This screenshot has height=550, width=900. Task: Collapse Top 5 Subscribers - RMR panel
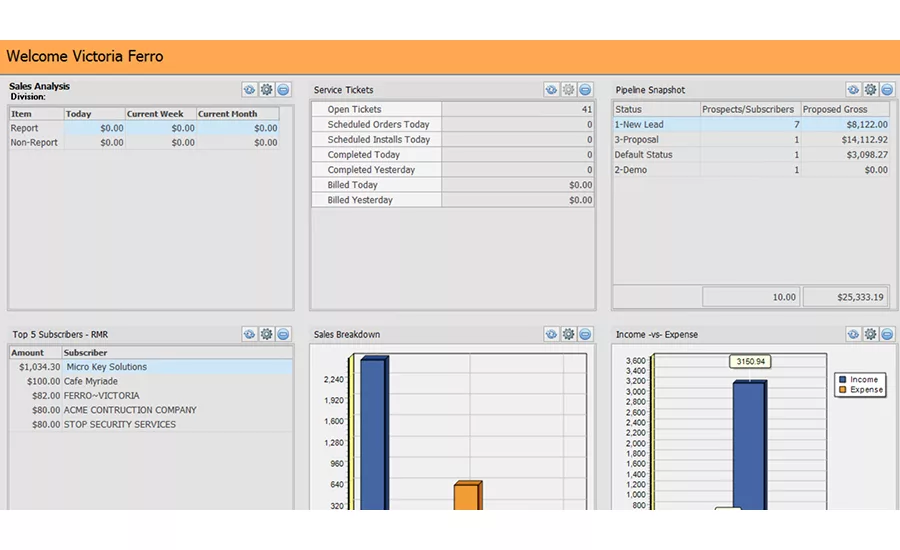point(283,334)
